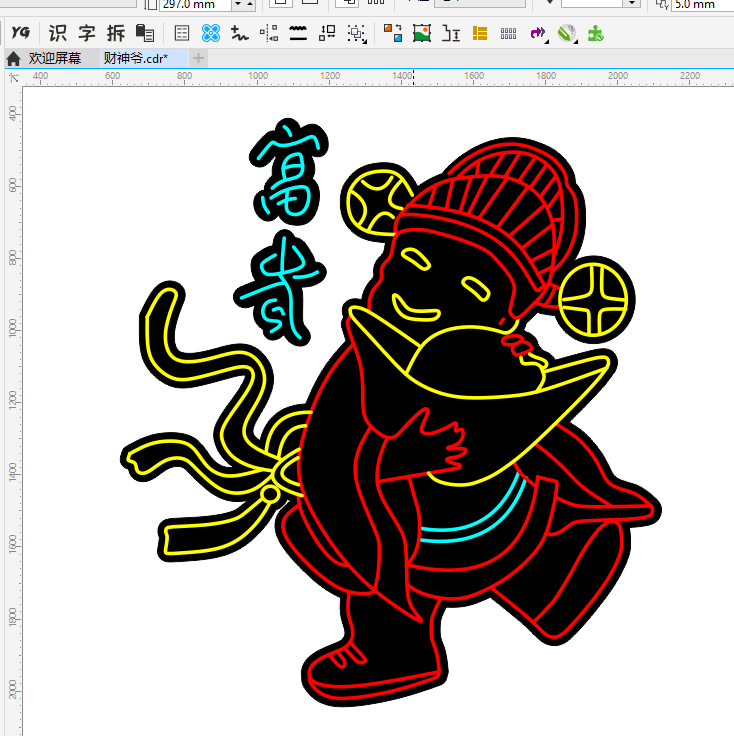The width and height of the screenshot is (734, 736).
Task: Click the wavy and straight line icon
Action: point(298,33)
